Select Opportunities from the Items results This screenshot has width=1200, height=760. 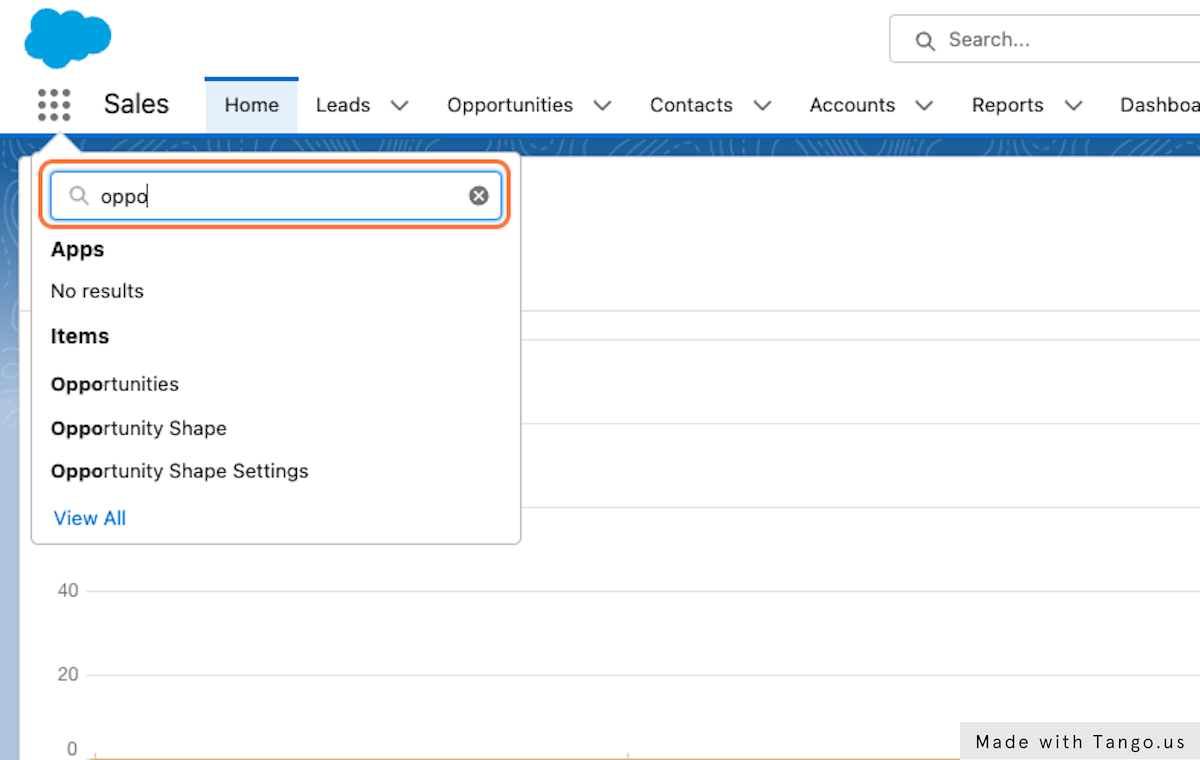(115, 384)
